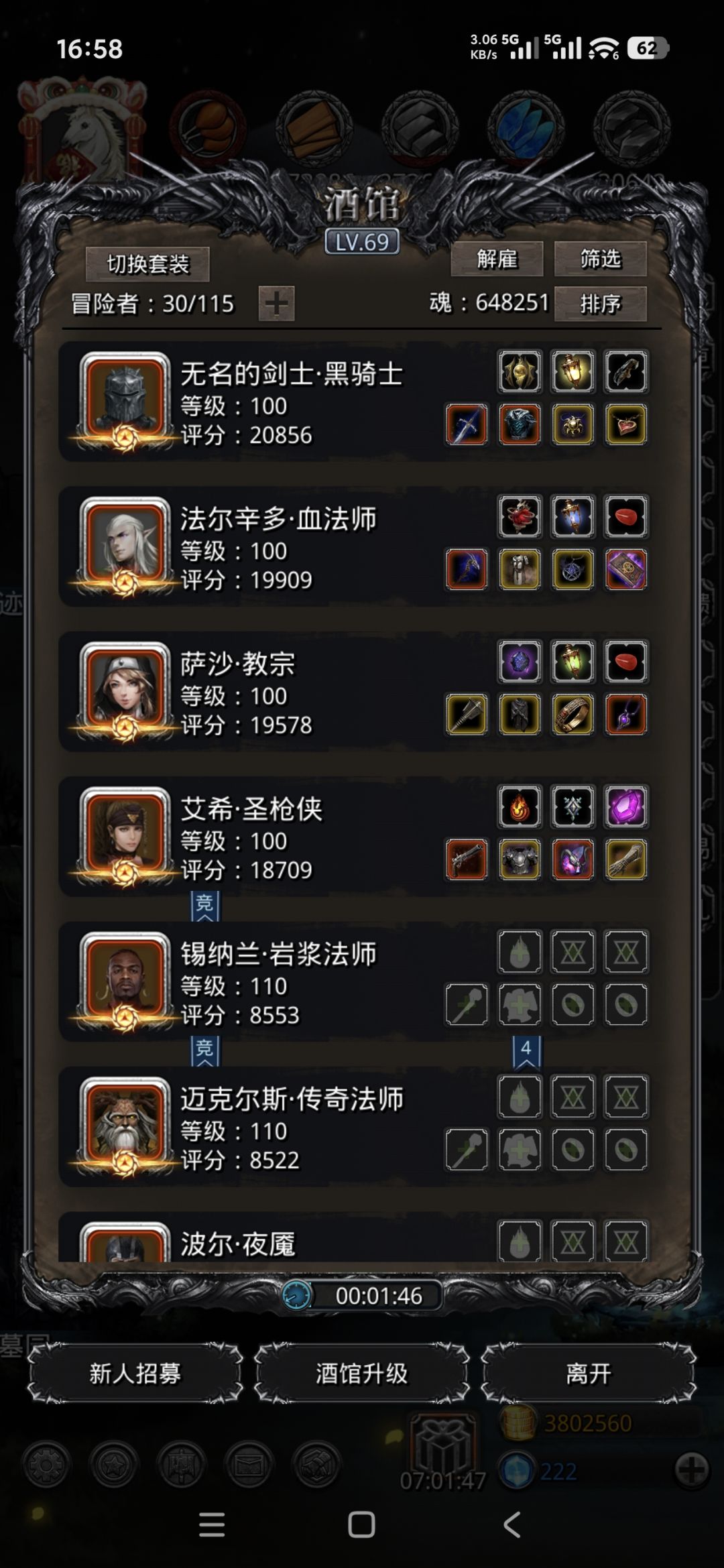This screenshot has height=1568, width=724.
Task: Open the refresh timer clock icon
Action: coord(296,1295)
